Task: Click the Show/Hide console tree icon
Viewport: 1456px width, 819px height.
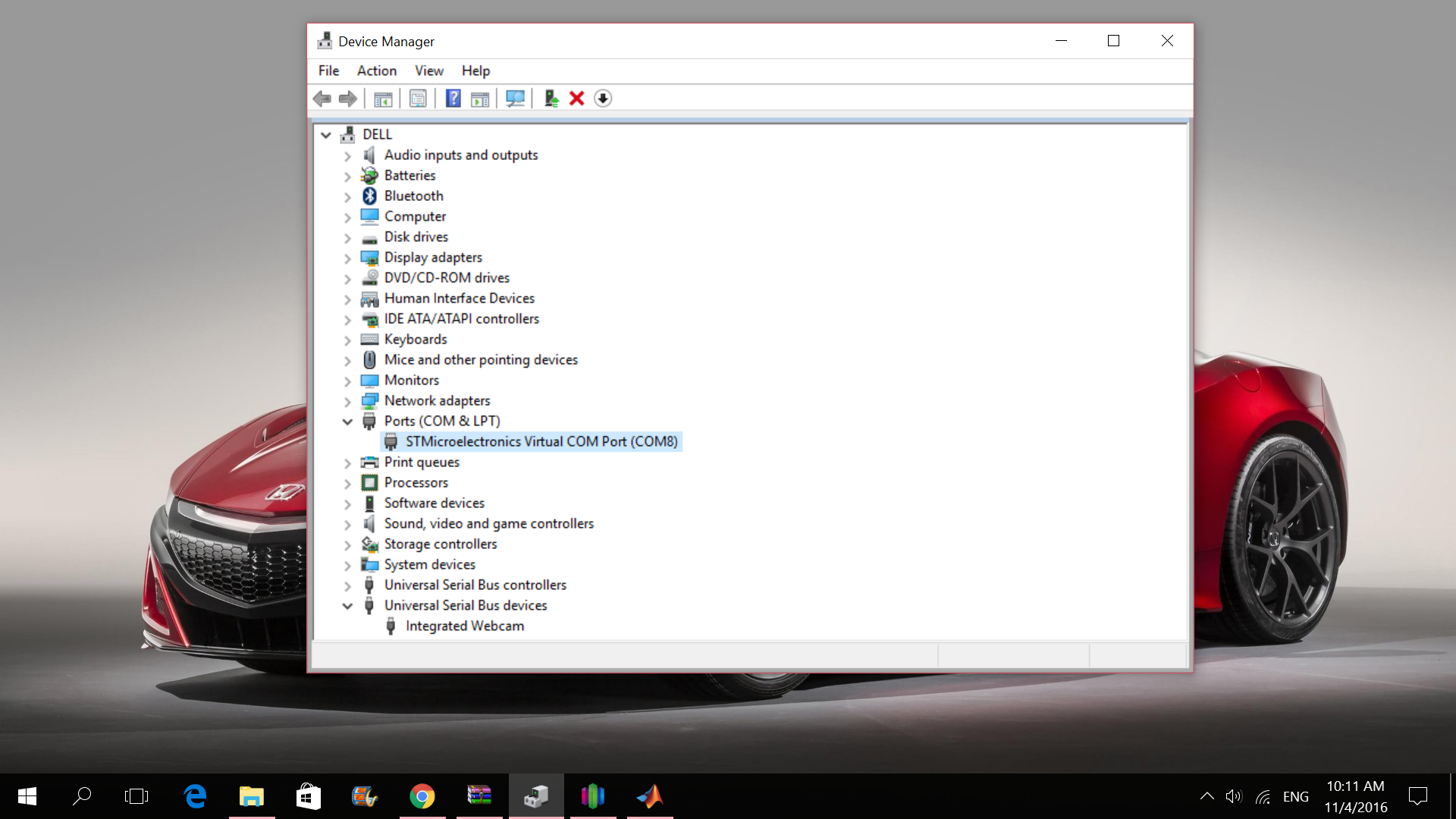Action: coord(383,99)
